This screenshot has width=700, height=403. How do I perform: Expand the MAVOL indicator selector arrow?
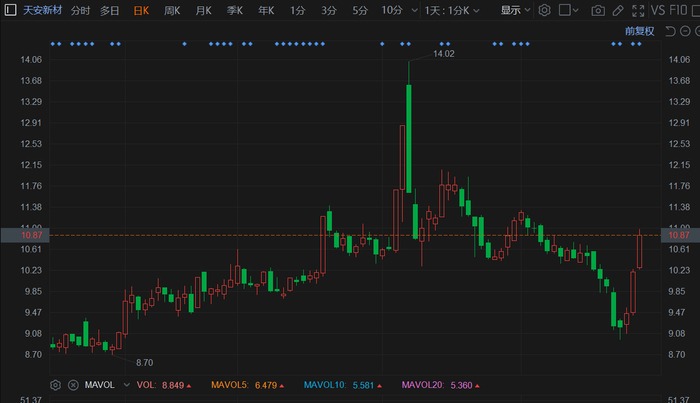[x=127, y=385]
